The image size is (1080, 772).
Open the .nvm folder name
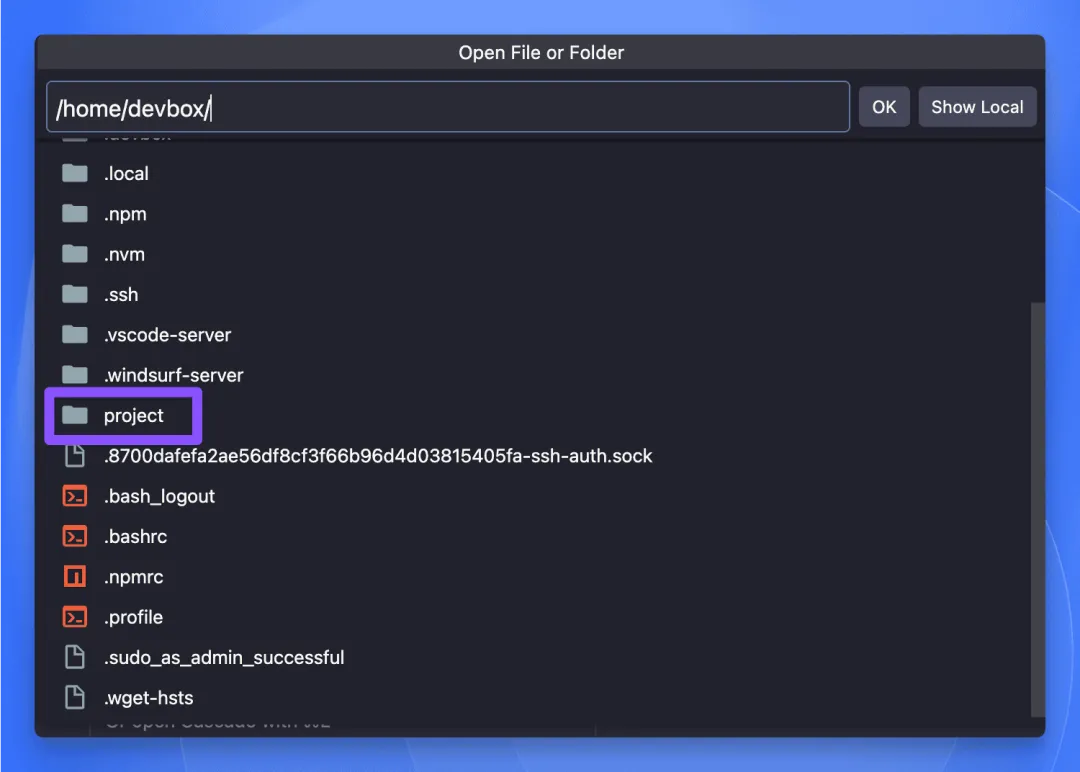point(124,254)
